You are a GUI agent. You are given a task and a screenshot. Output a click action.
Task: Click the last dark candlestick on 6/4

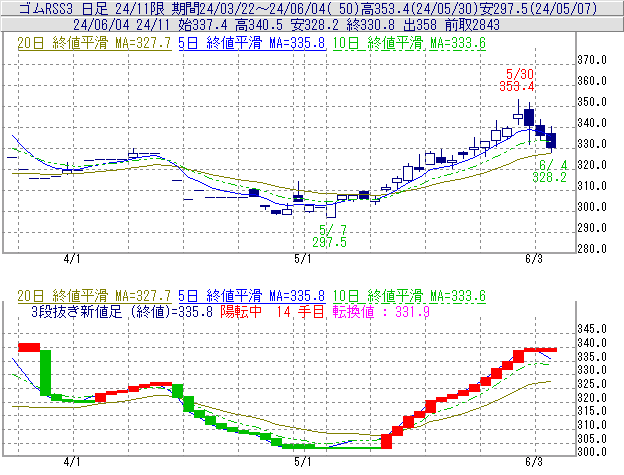click(551, 140)
